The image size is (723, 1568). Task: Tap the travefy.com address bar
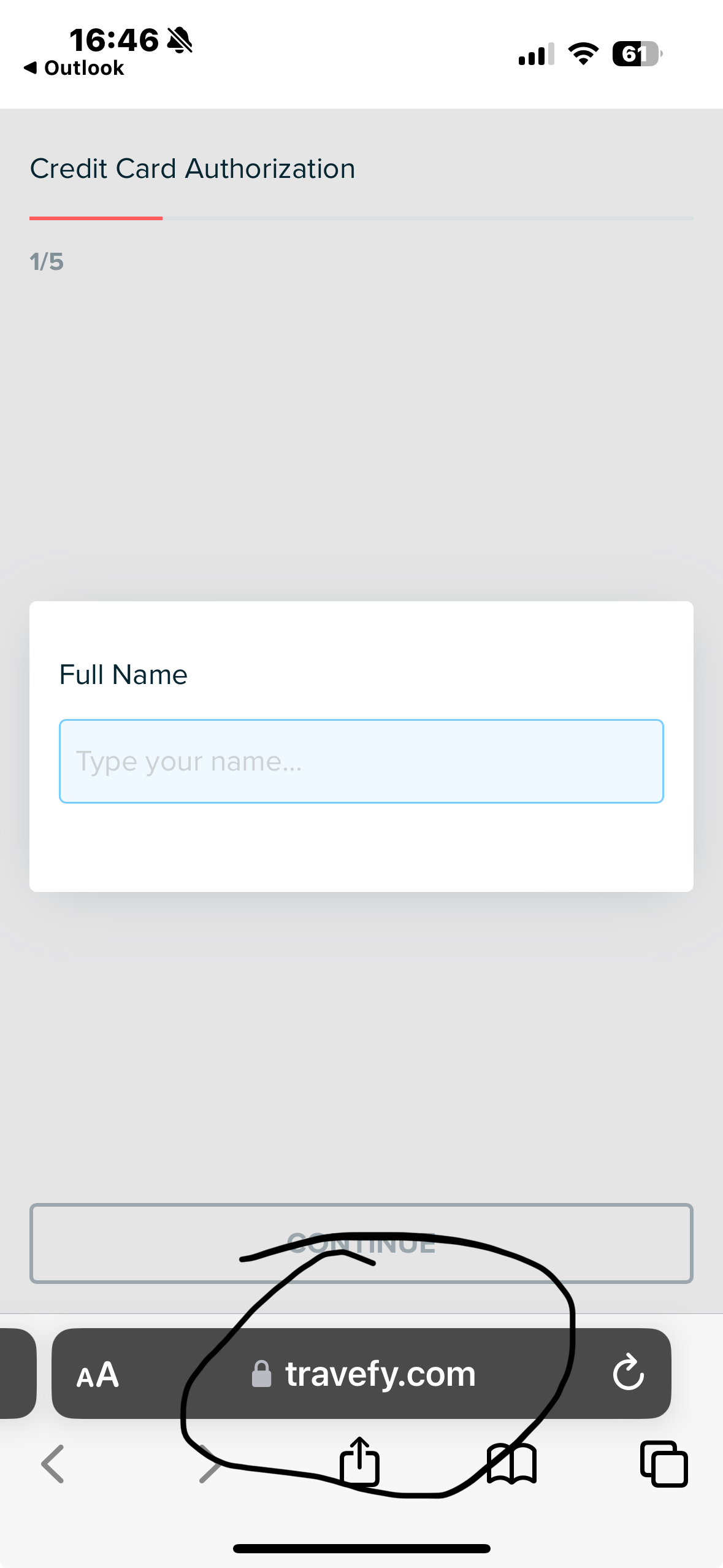coord(380,1374)
